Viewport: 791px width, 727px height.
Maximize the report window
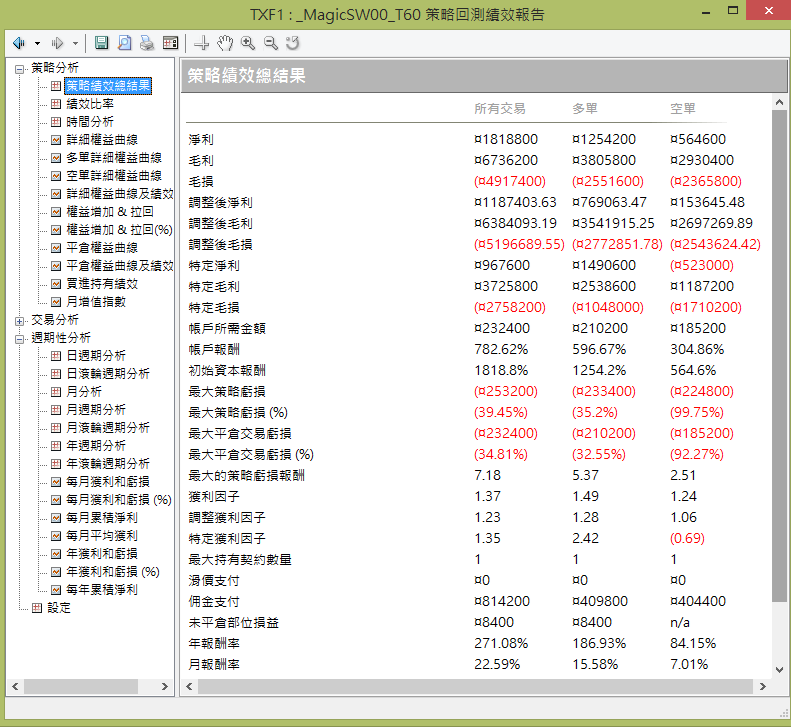coord(733,10)
